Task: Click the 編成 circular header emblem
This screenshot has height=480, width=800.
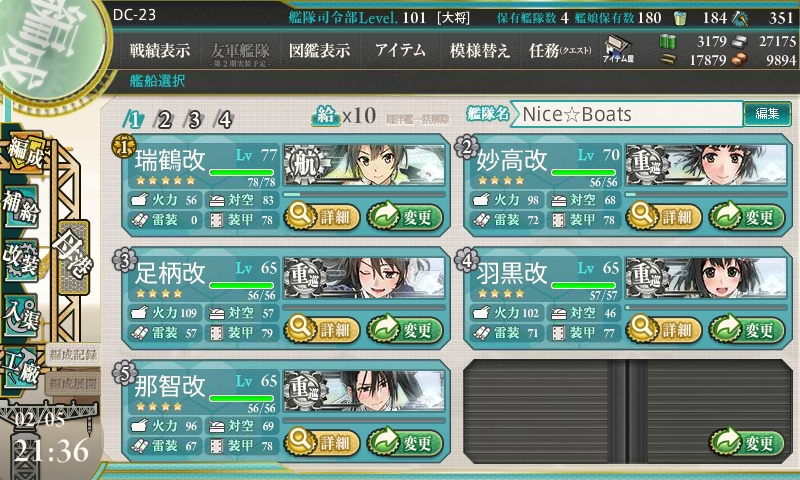Action: (51, 48)
